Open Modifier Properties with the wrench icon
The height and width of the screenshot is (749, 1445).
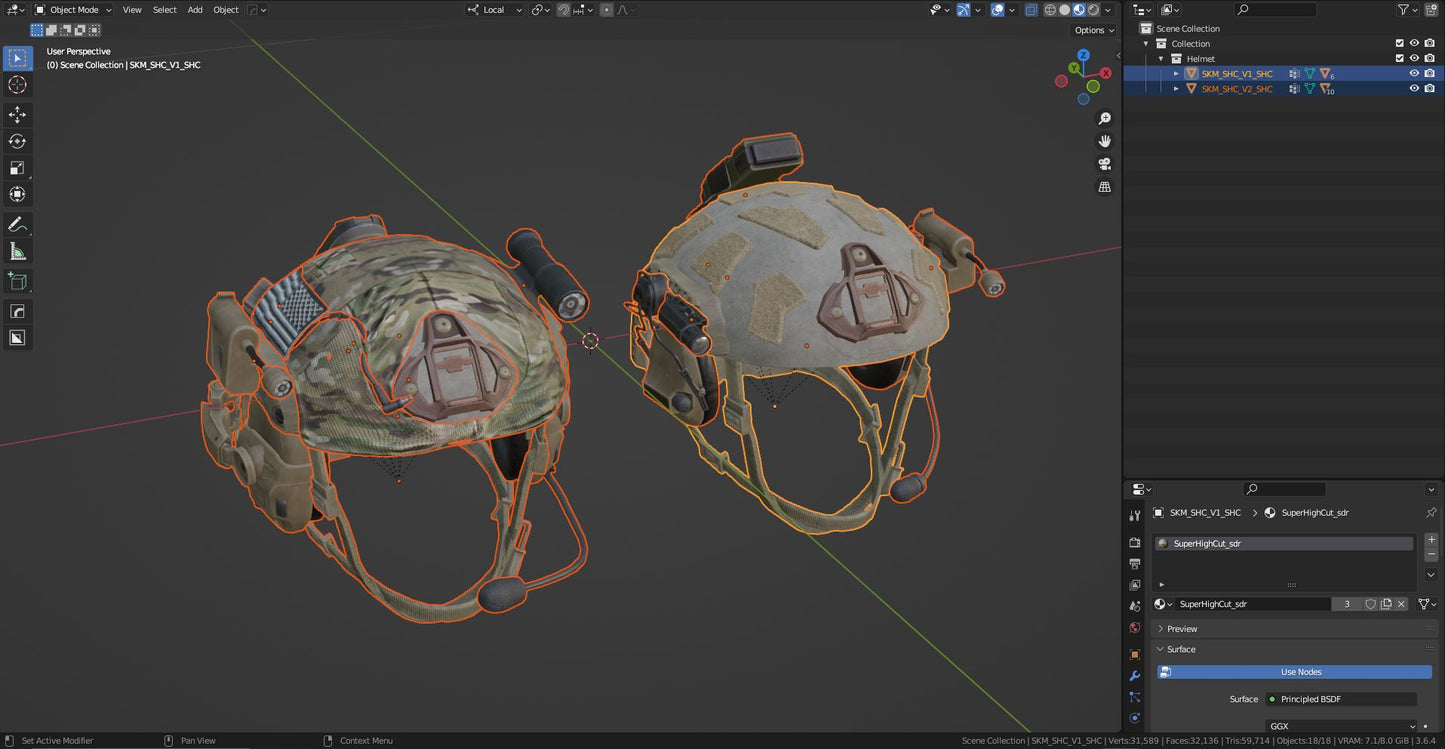coord(1134,676)
